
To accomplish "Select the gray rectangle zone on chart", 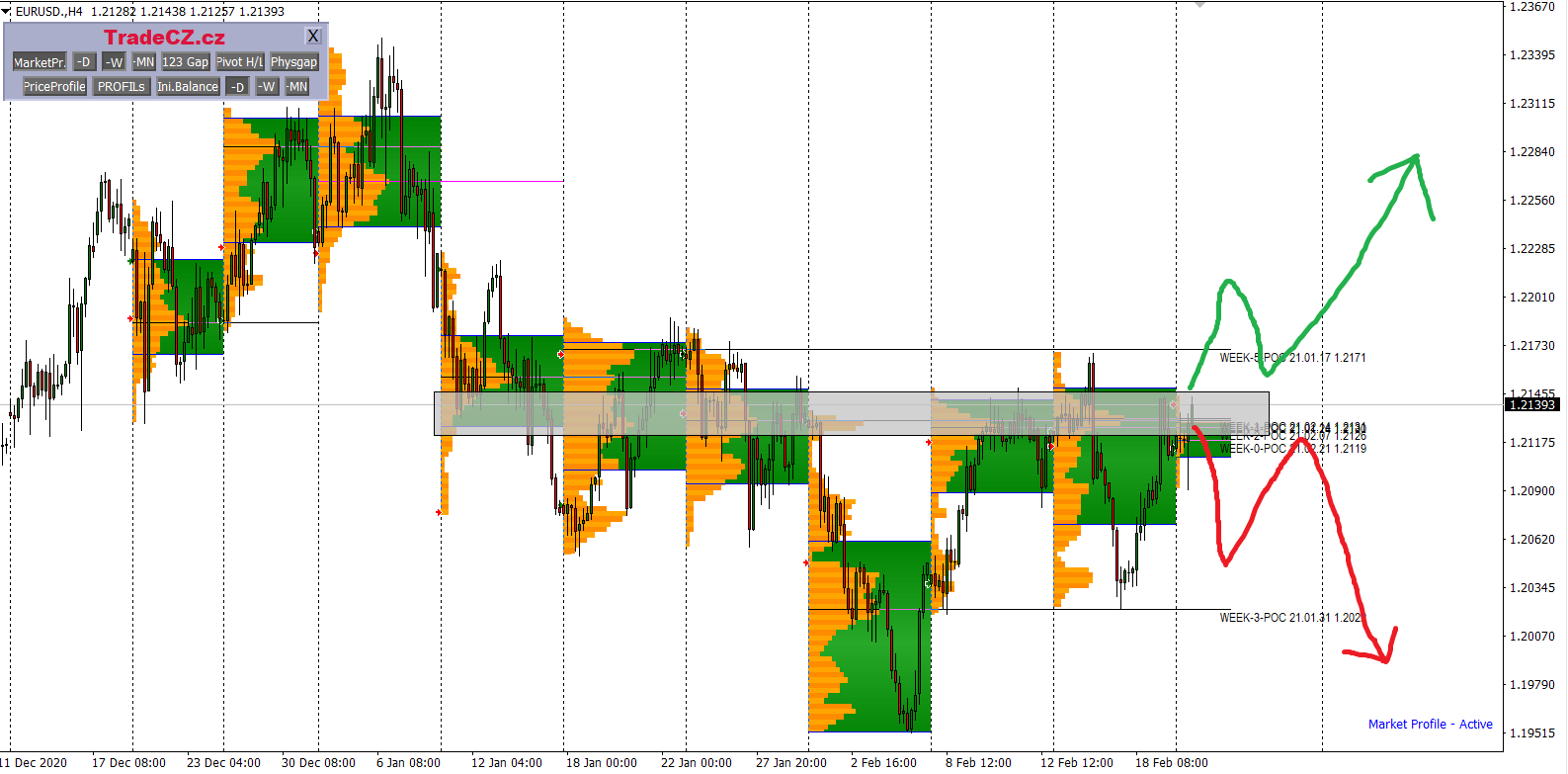I will pos(851,413).
